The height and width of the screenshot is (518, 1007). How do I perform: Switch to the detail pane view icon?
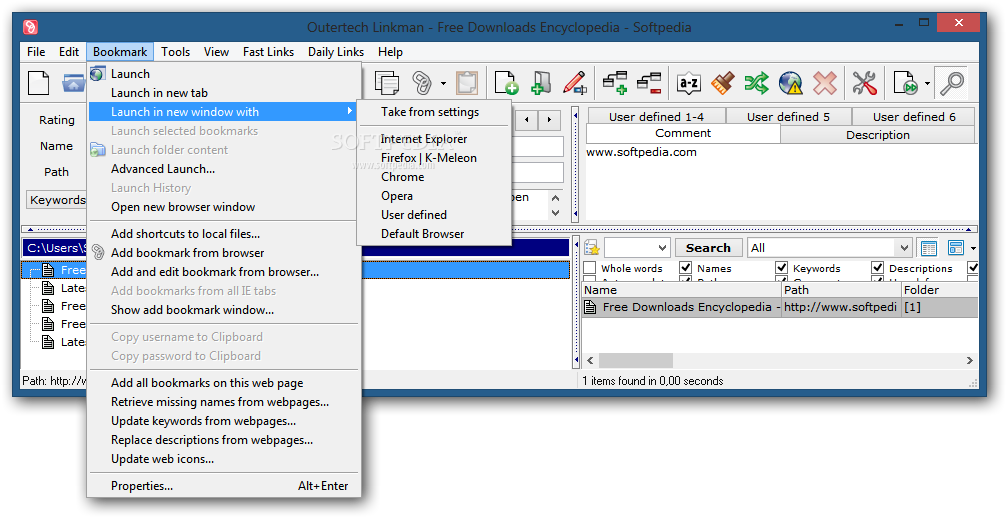(x=956, y=248)
